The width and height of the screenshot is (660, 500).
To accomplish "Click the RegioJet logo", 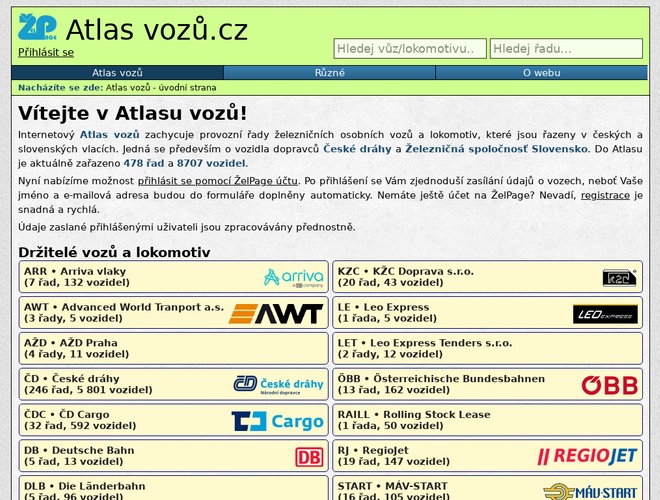I will point(587,456).
